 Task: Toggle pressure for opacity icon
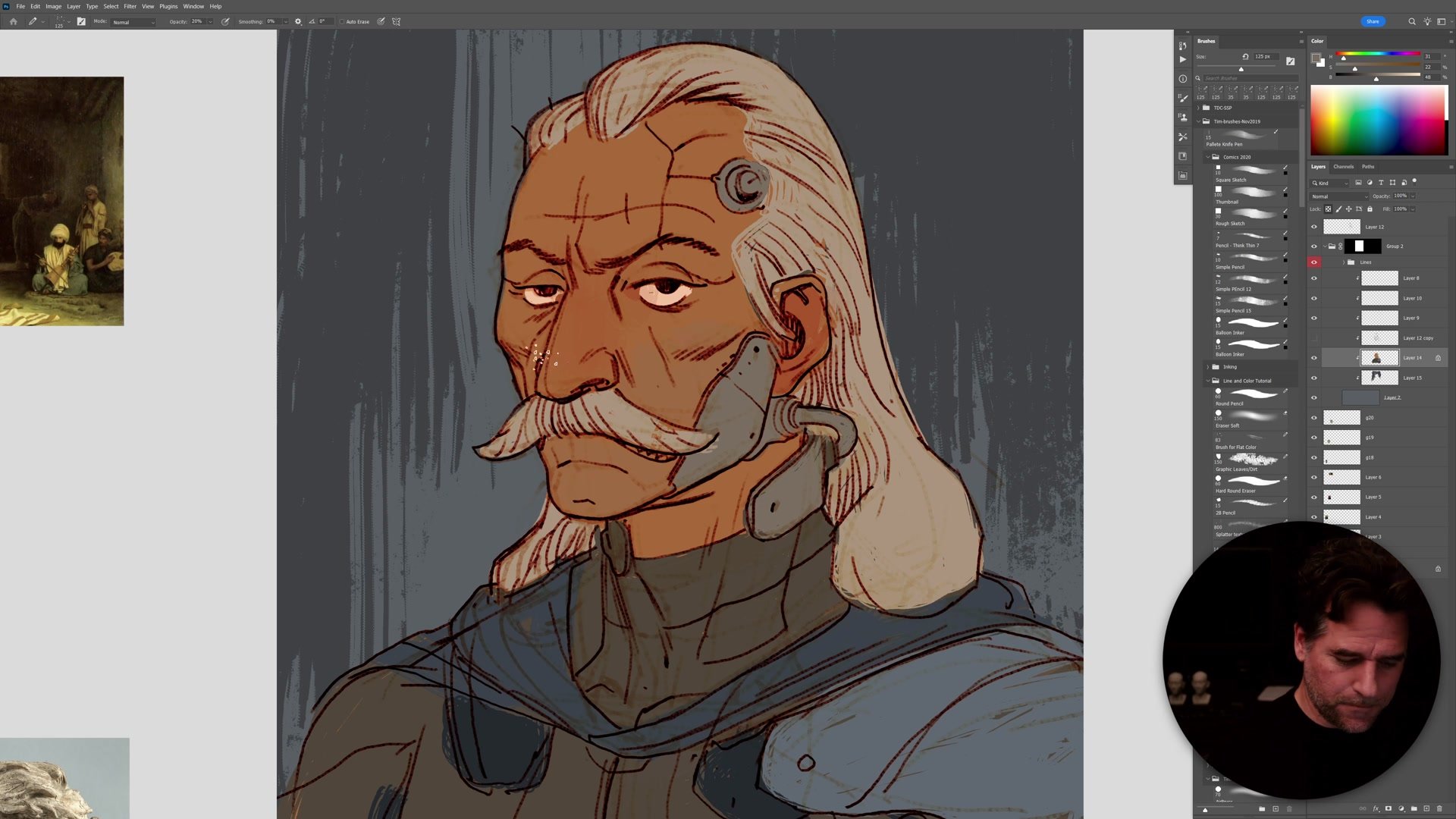coord(225,21)
